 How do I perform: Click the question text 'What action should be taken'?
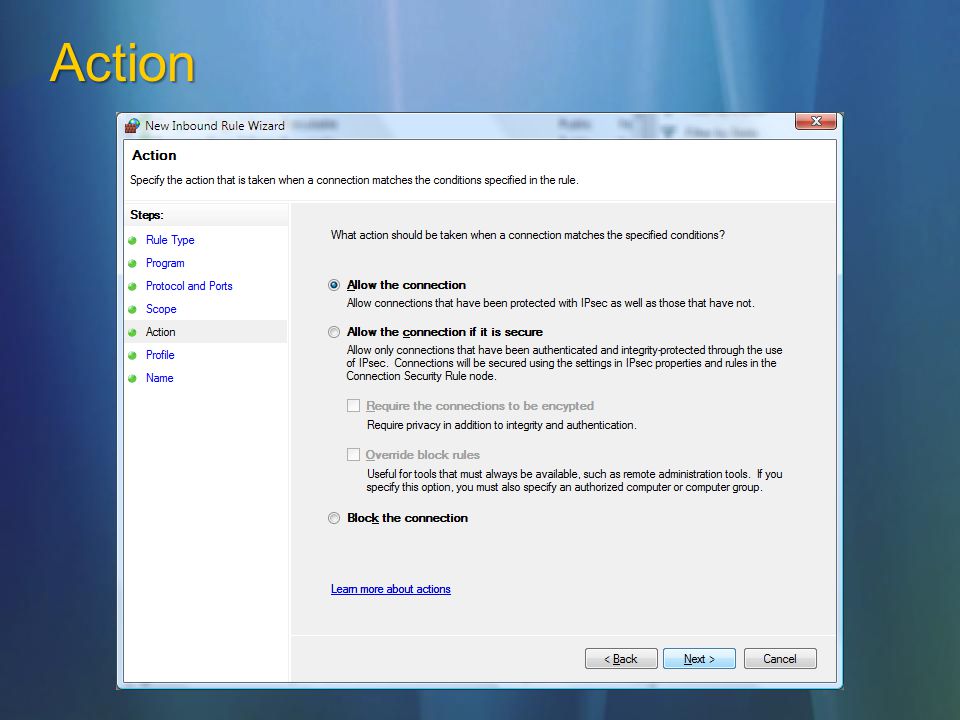[x=528, y=235]
